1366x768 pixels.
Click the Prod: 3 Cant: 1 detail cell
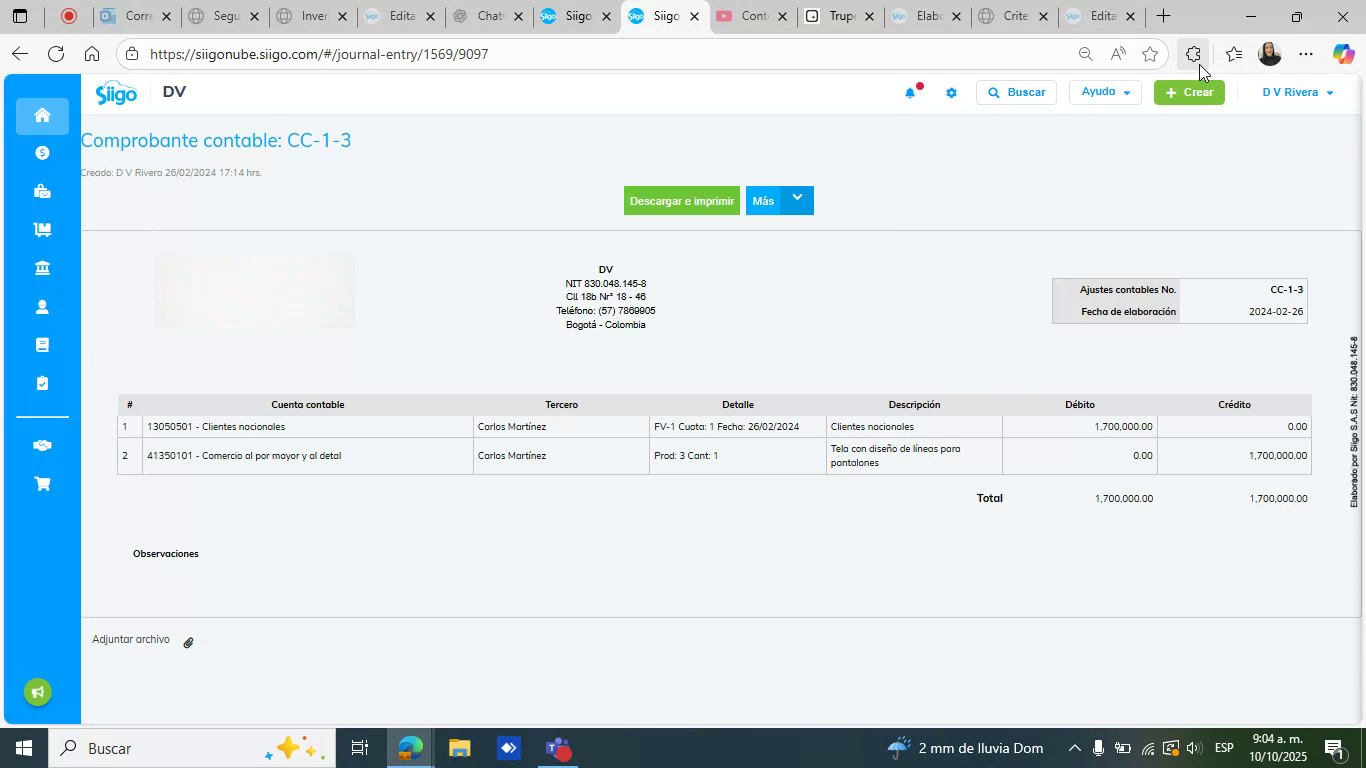pyautogui.click(x=738, y=456)
